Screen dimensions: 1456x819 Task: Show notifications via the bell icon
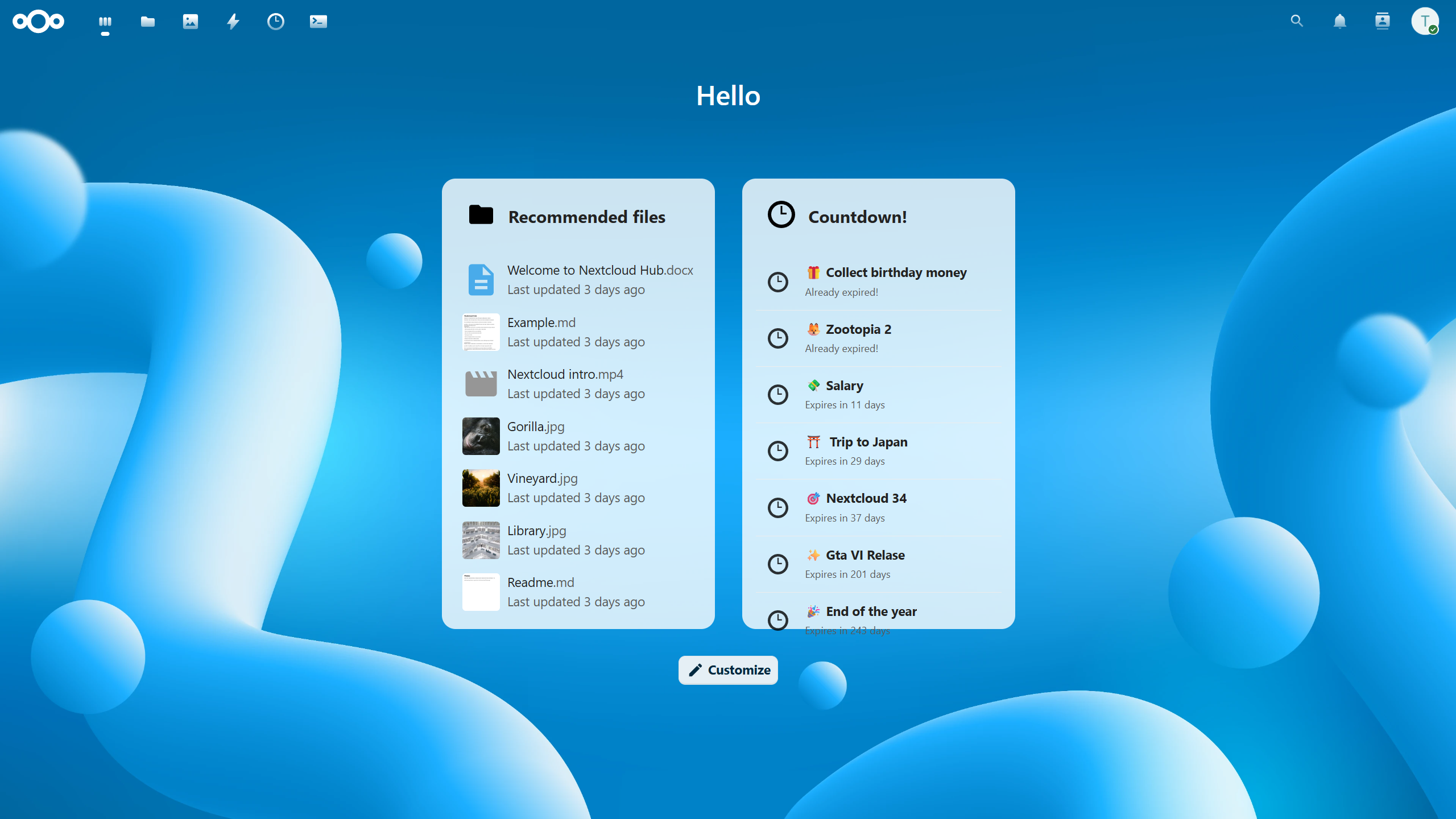coord(1340,21)
